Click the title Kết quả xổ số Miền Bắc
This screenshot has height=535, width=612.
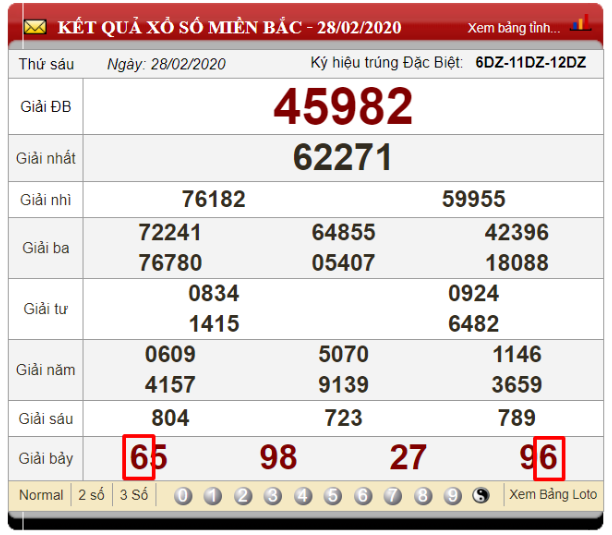(x=229, y=26)
